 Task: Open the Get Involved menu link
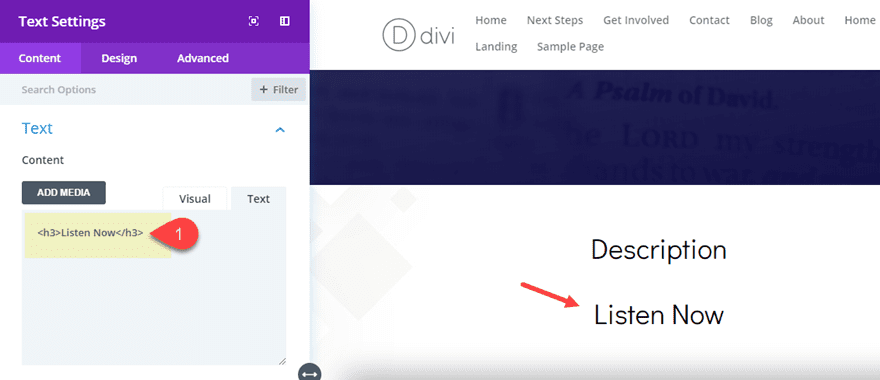[x=636, y=20]
